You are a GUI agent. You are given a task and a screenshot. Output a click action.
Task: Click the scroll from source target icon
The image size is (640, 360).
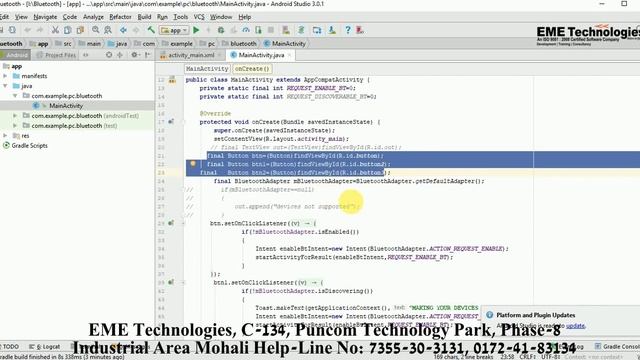(109, 55)
